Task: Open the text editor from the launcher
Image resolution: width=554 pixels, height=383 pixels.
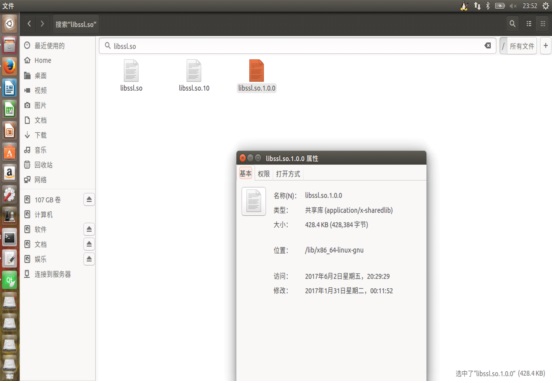Action: (x=10, y=259)
